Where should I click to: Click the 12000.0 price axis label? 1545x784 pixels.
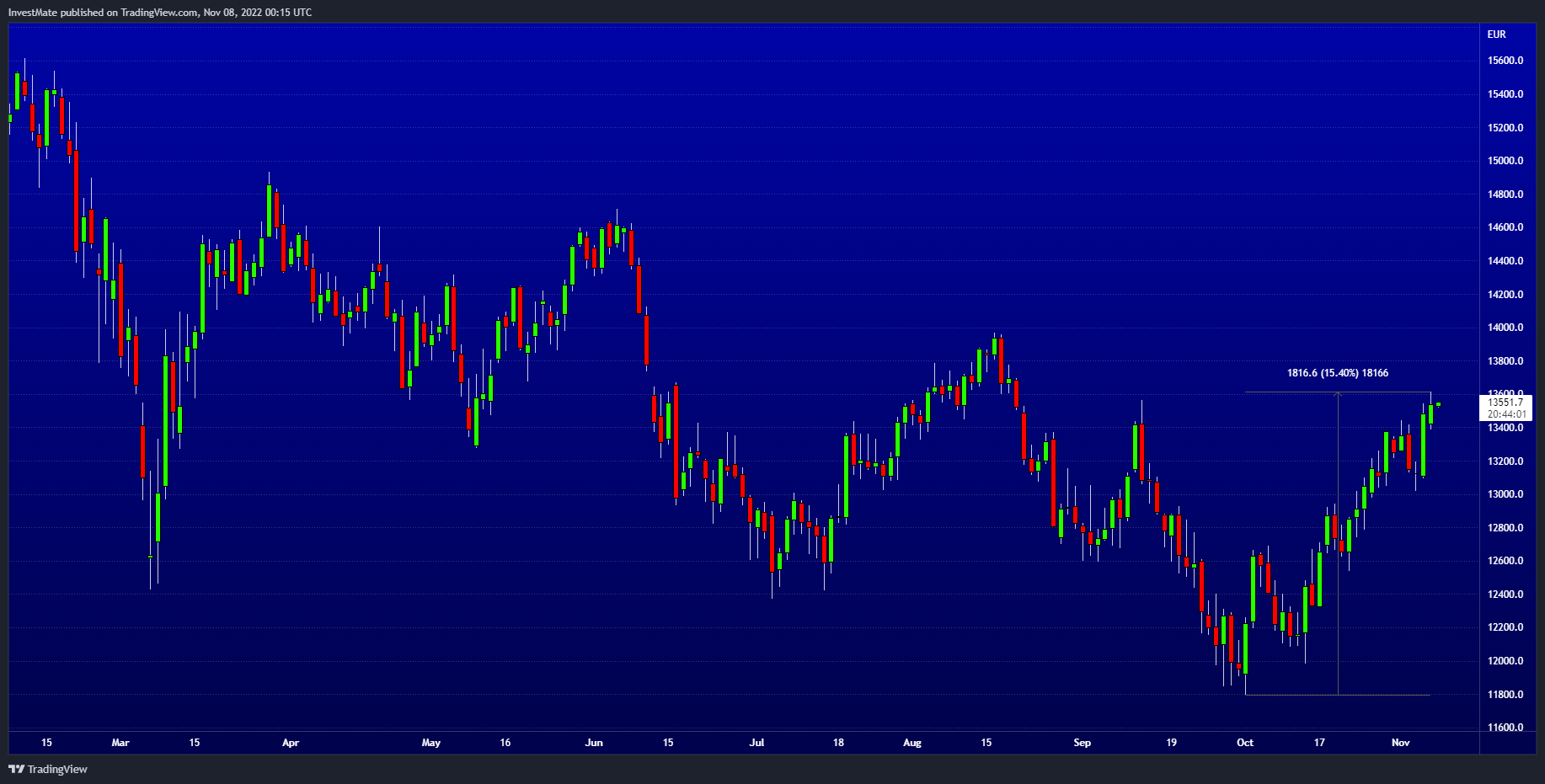(1505, 661)
